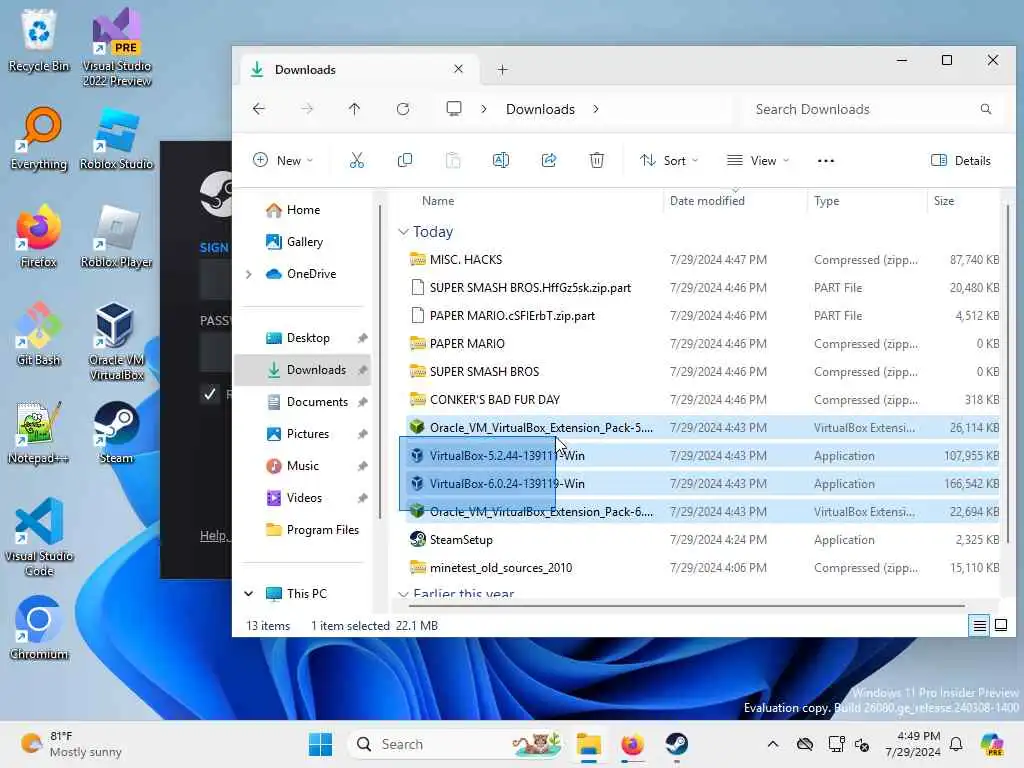Open Visual Studio Code desktop shortcut
Image resolution: width=1024 pixels, height=768 pixels.
pos(39,537)
